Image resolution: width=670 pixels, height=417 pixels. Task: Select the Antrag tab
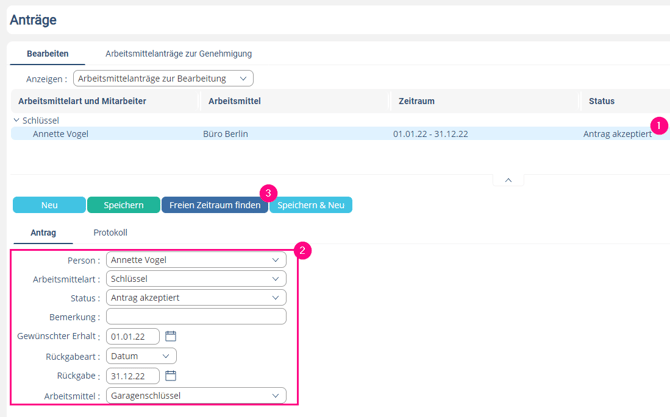click(x=43, y=232)
